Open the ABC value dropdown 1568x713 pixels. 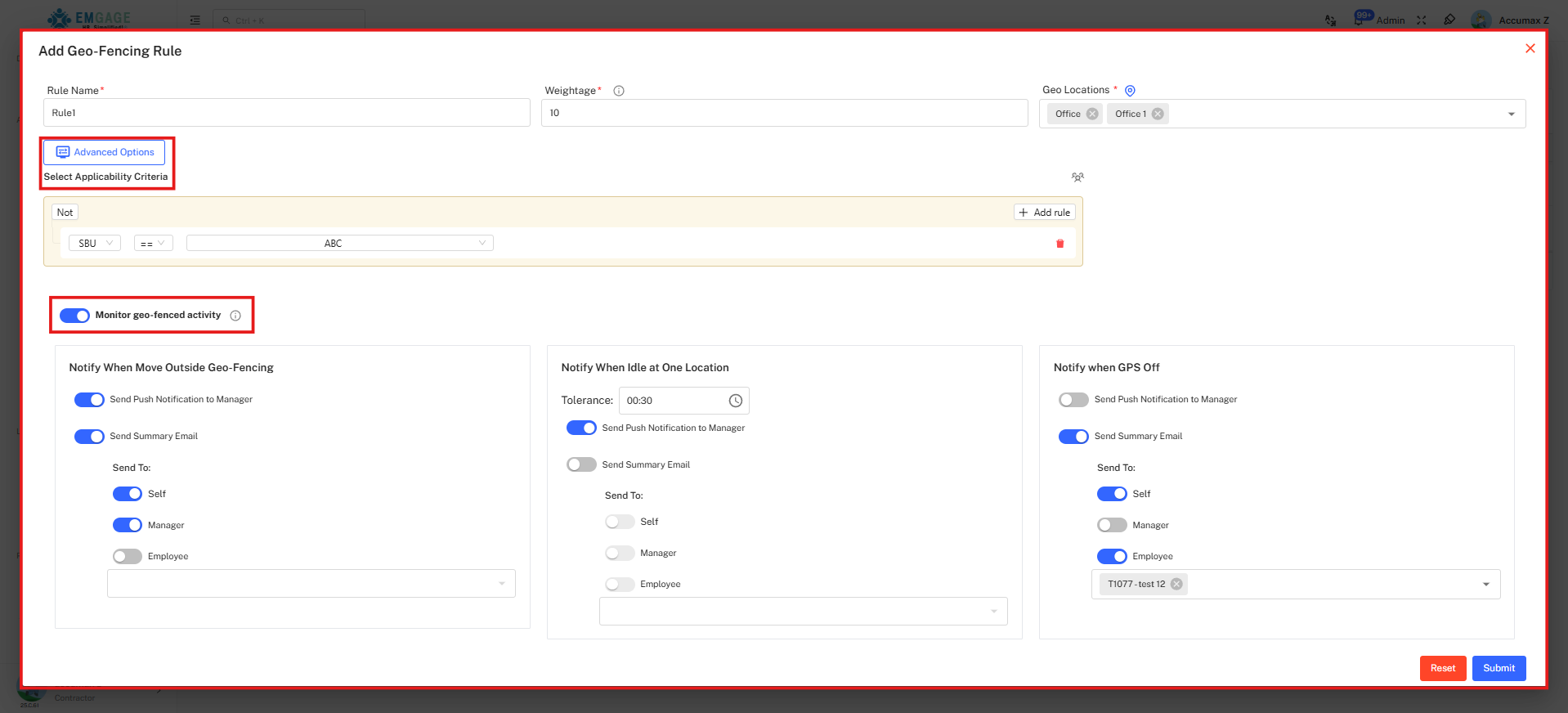[x=339, y=244]
